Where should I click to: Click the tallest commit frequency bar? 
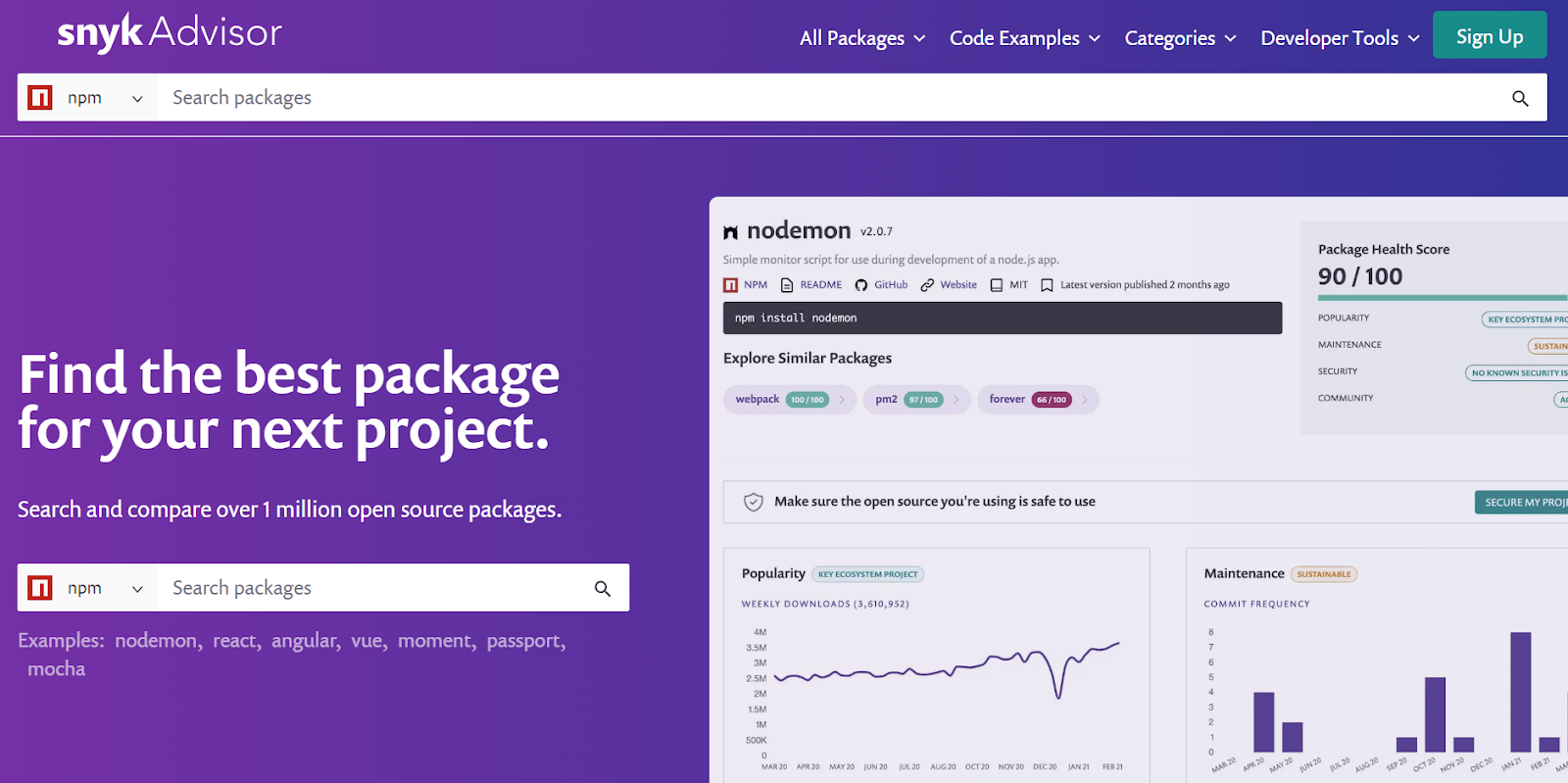point(1521,692)
